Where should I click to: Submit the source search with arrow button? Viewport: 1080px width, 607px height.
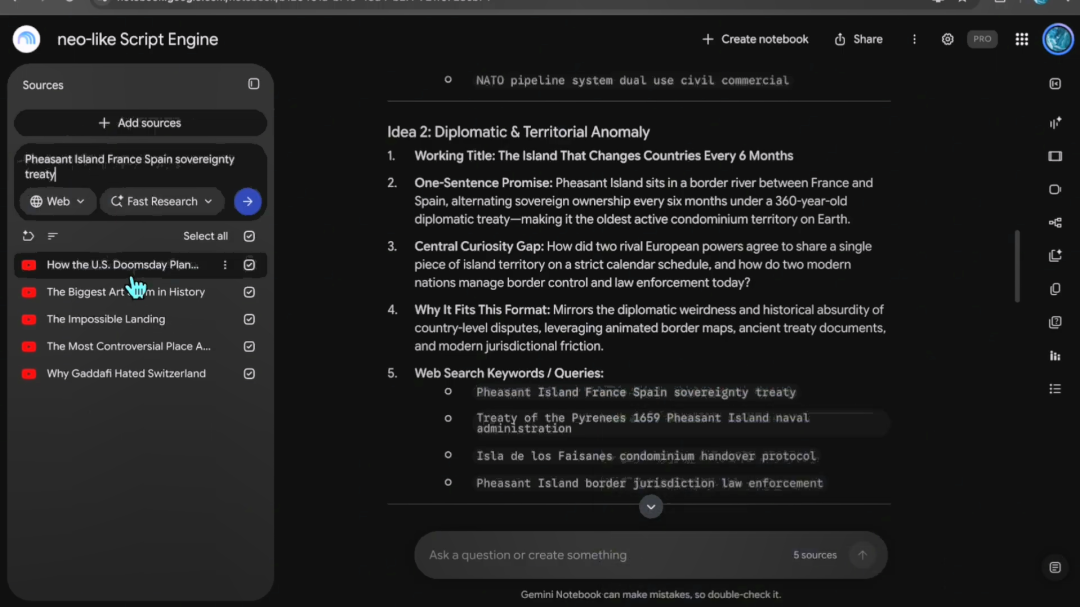click(x=248, y=201)
